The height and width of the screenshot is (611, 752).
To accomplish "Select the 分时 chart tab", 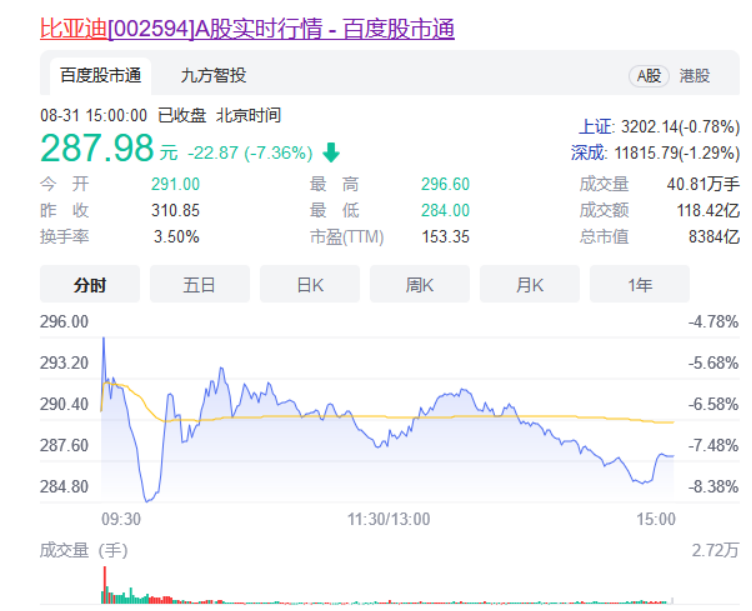I will point(90,284).
